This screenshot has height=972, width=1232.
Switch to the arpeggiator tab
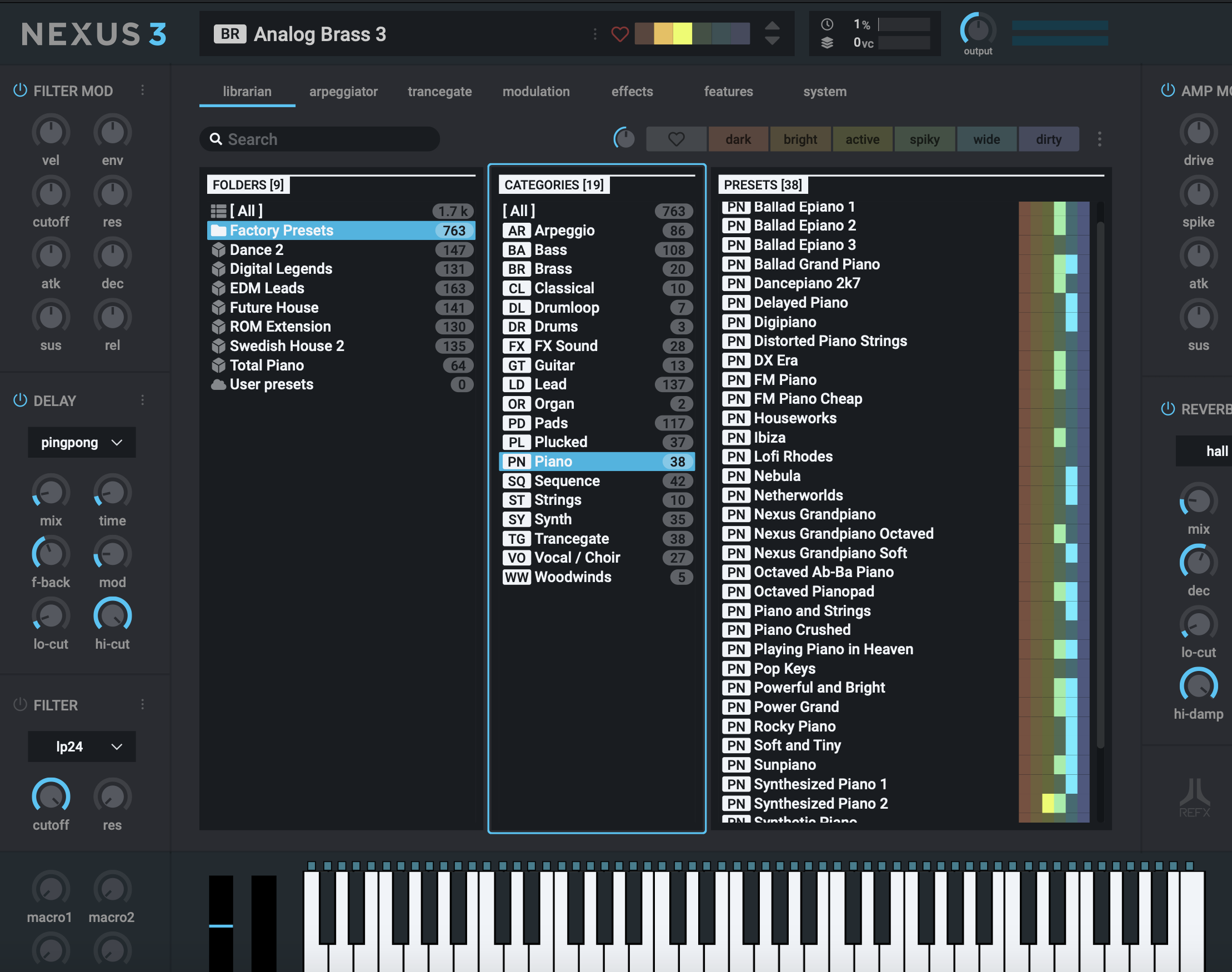[x=343, y=92]
